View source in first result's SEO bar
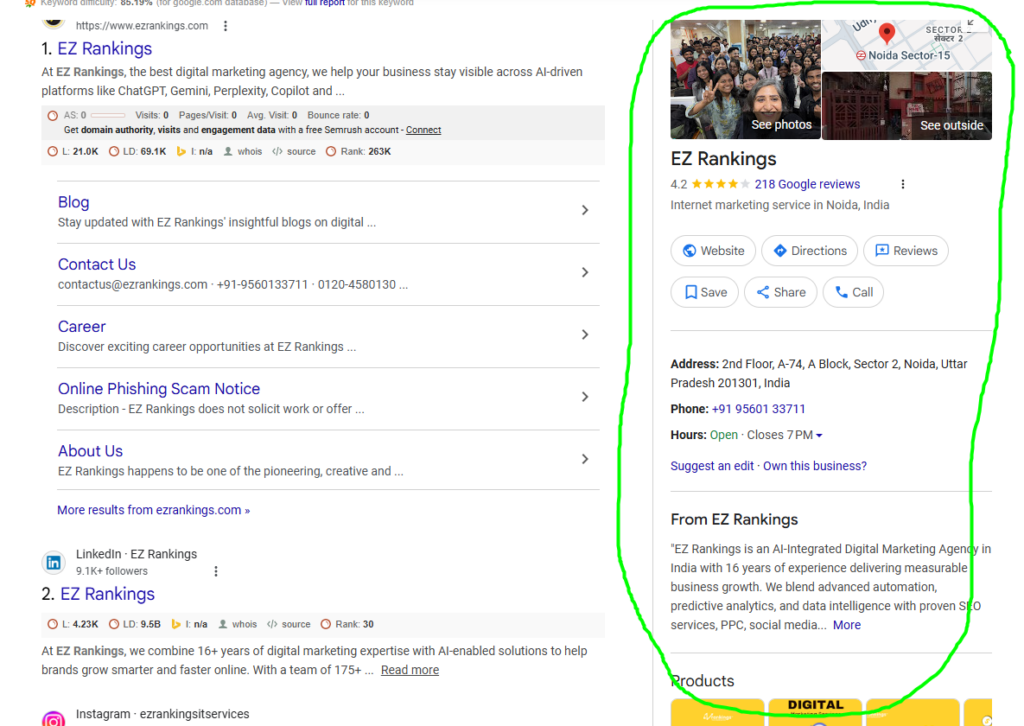 click(x=294, y=152)
